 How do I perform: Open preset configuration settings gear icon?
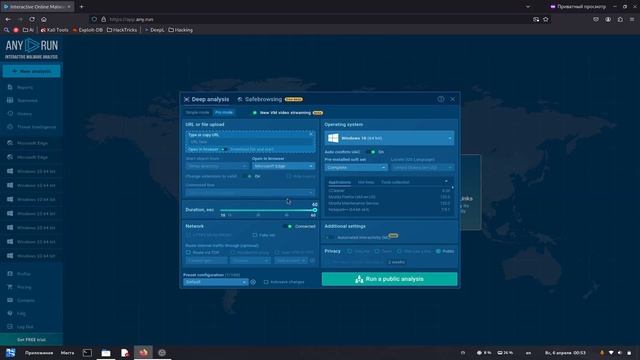(253, 282)
